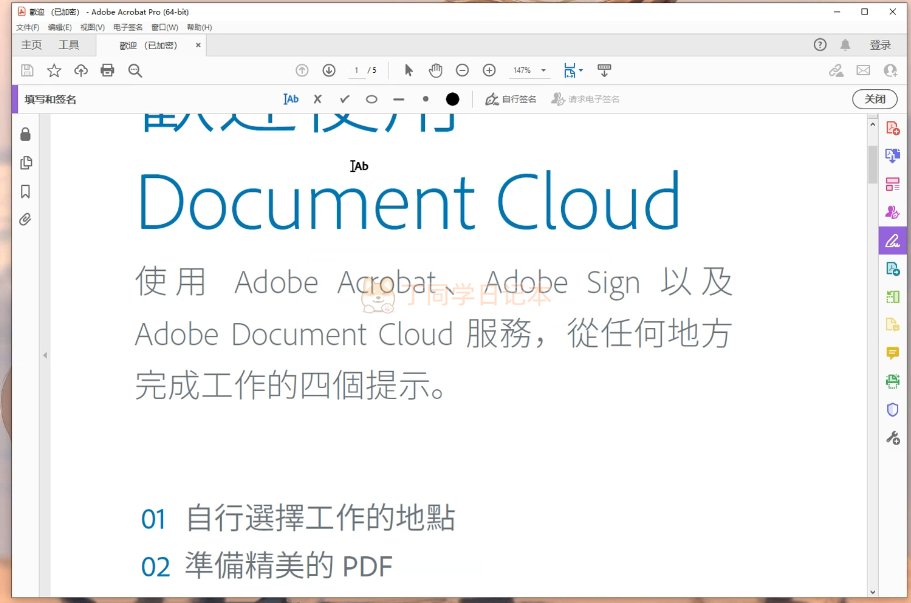
Task: Open the protect shield tool
Action: pos(892,409)
